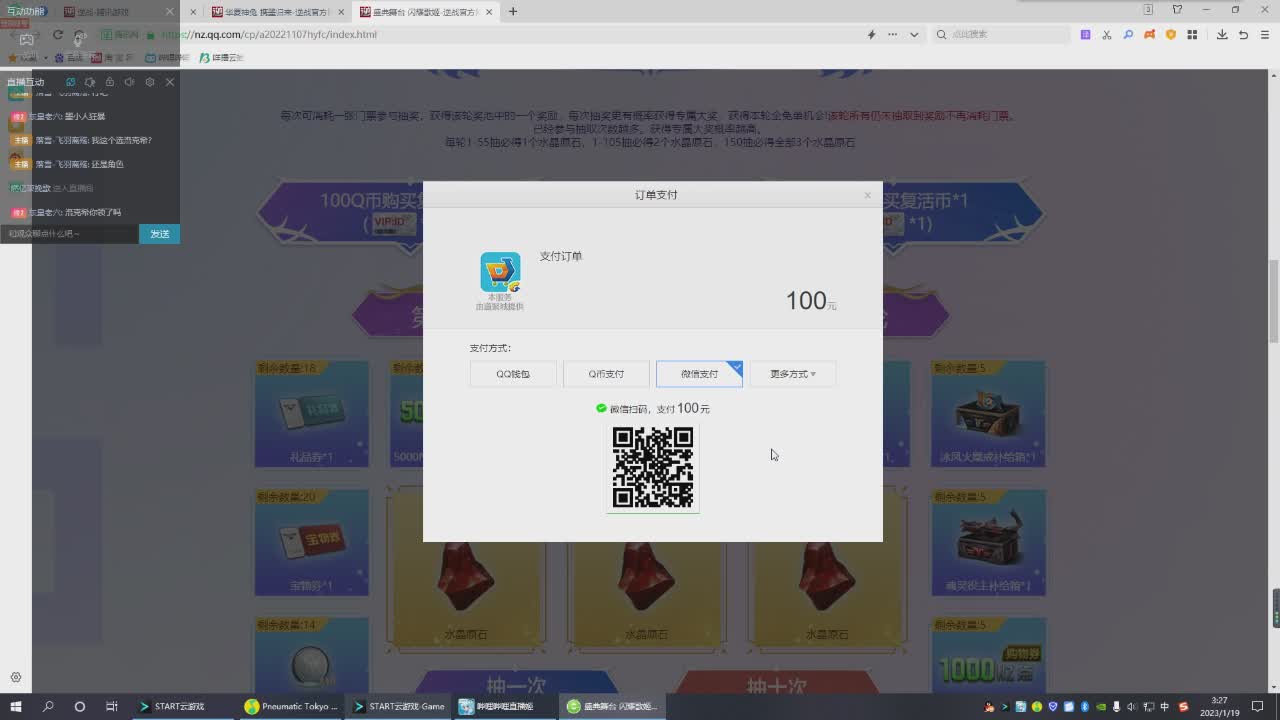Open the address bar three-dots menu
Viewport: 1280px width, 720px height.
pyautogui.click(x=892, y=34)
